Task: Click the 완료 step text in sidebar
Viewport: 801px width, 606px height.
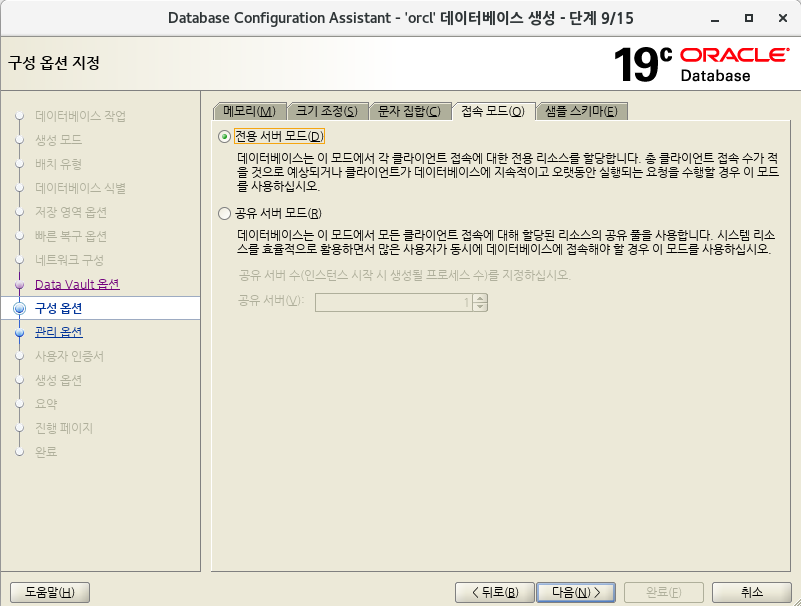Action: point(46,452)
